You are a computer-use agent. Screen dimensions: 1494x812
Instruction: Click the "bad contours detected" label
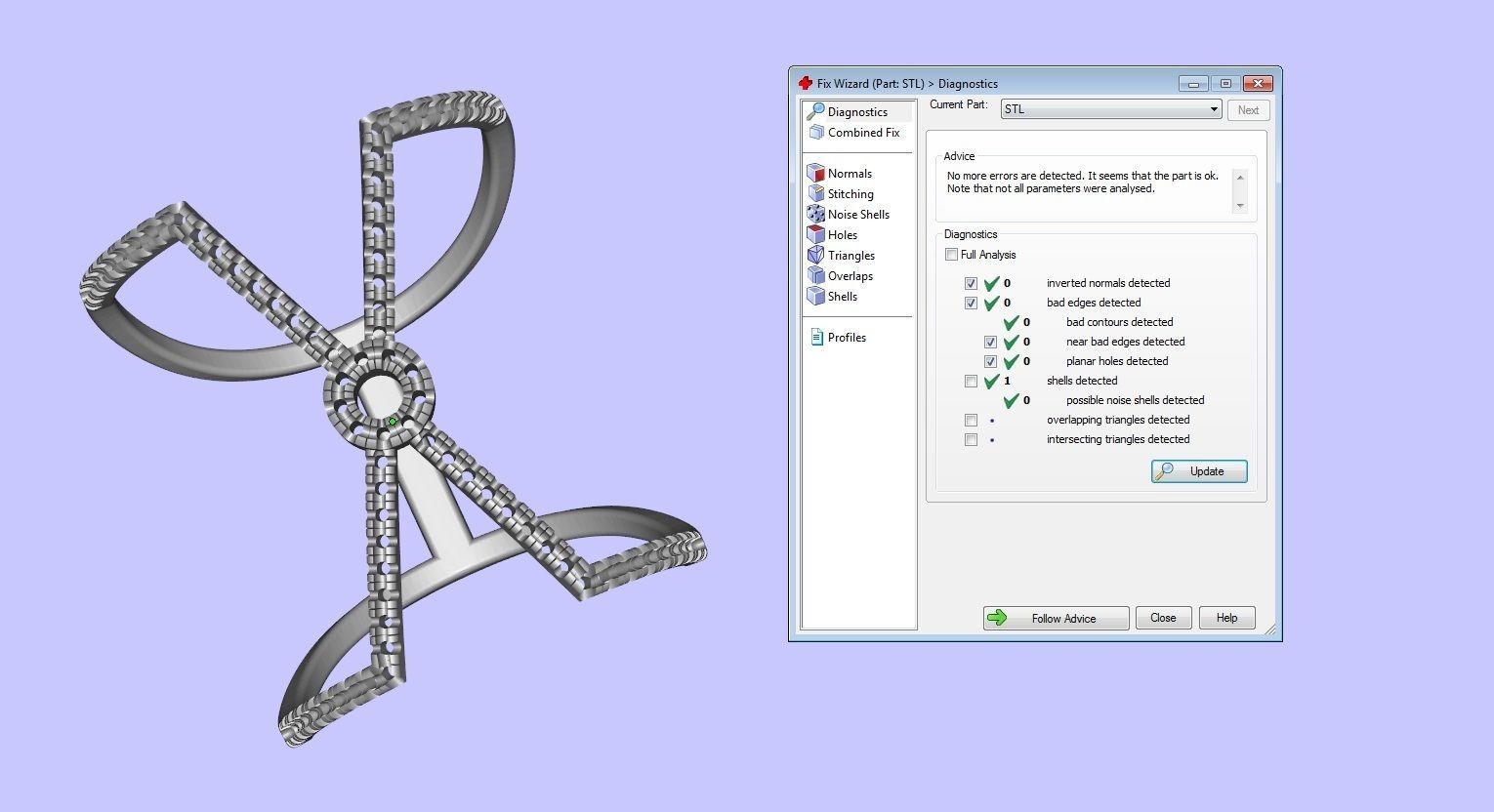1119,322
